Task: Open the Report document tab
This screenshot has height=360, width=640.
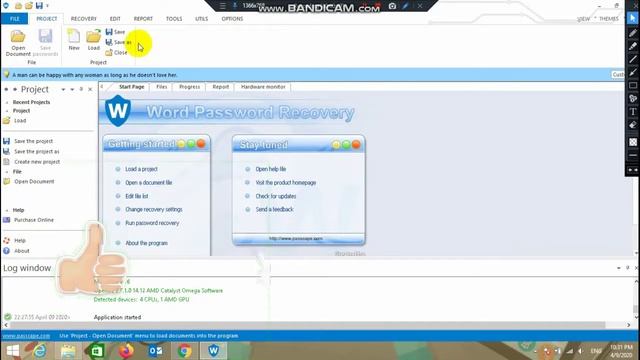Action: [x=220, y=87]
